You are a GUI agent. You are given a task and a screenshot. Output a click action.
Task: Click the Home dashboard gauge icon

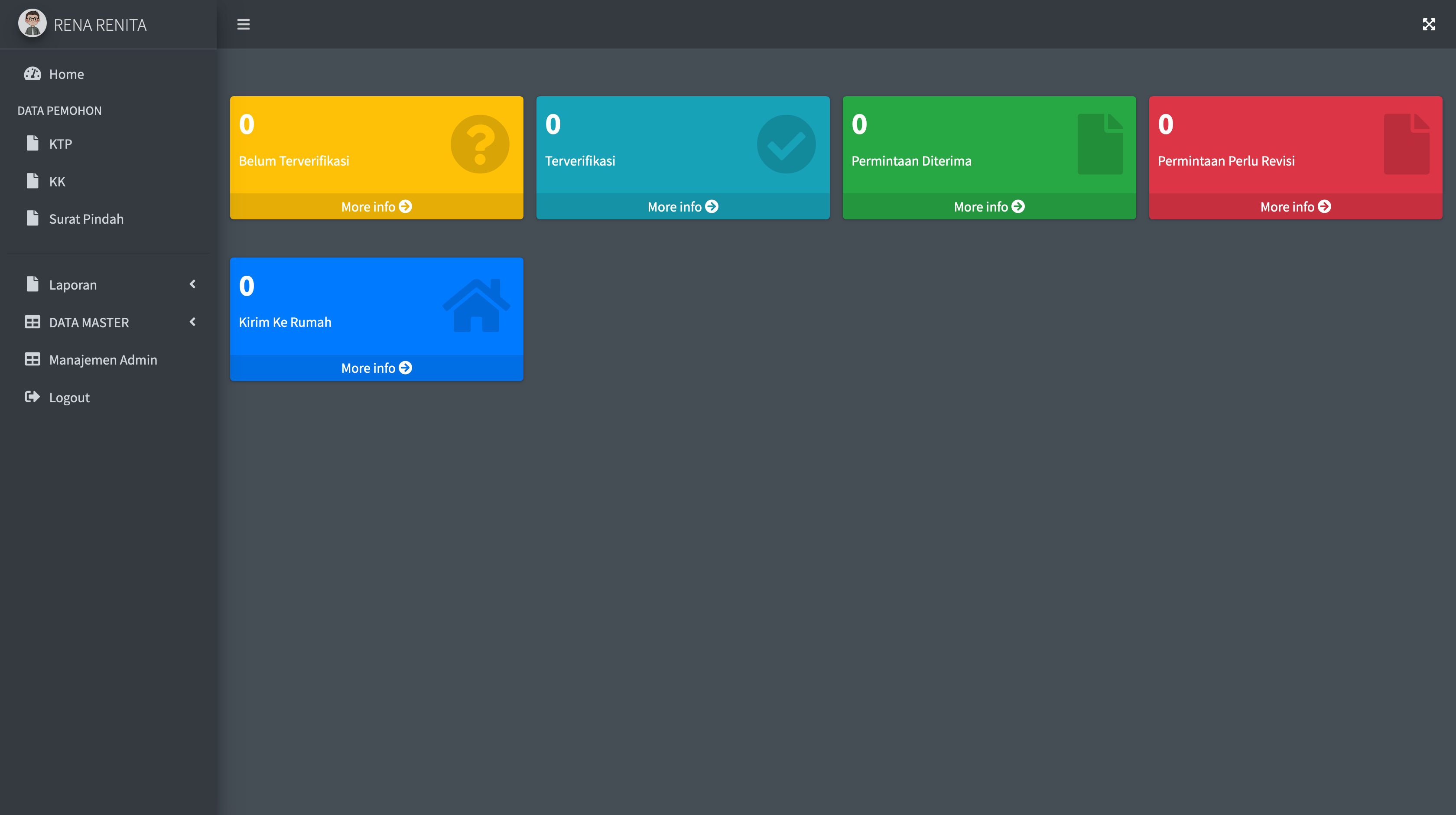pos(32,74)
